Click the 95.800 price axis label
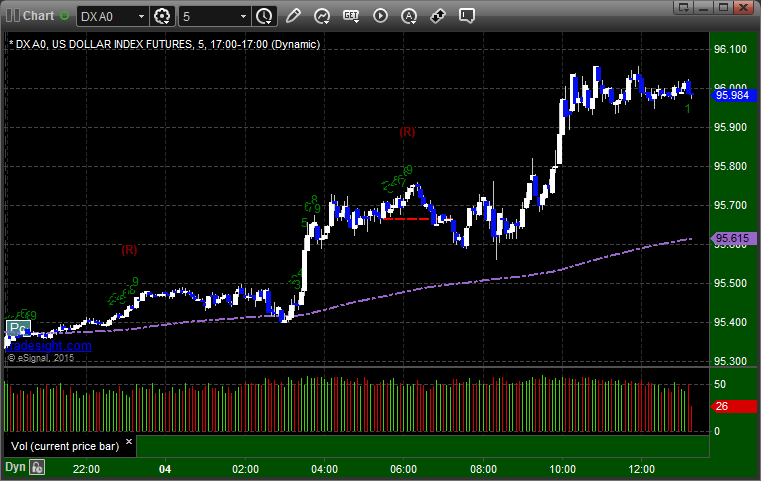This screenshot has width=761, height=481. (x=730, y=166)
